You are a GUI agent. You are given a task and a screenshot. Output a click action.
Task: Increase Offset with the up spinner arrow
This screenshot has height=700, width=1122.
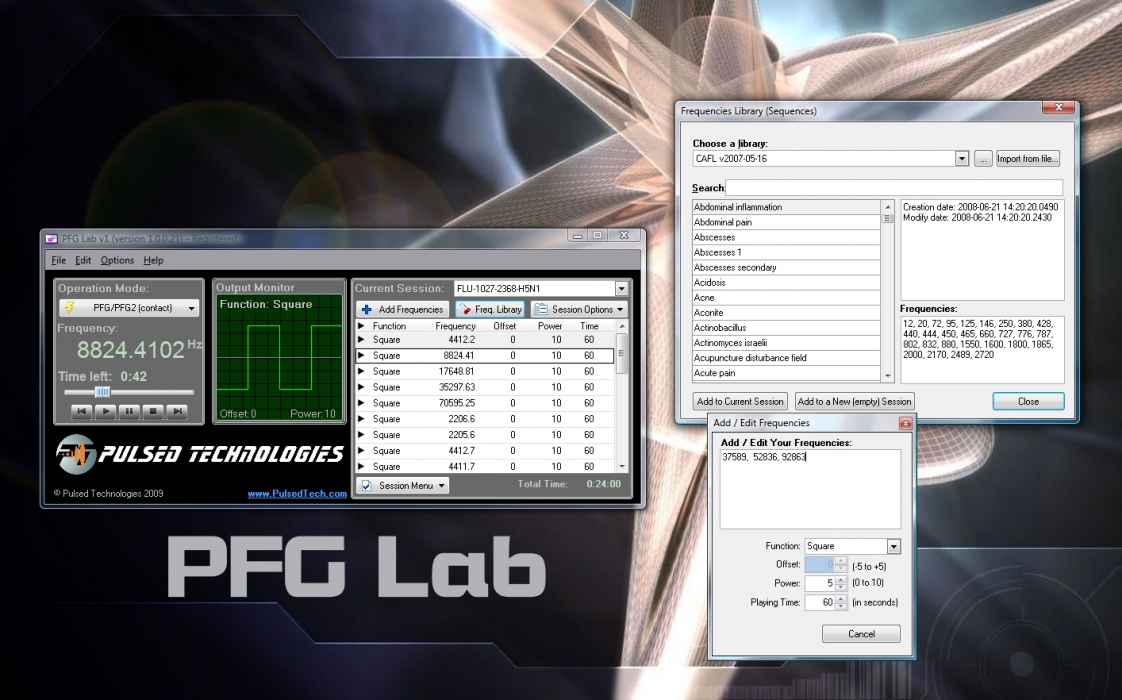(x=841, y=560)
